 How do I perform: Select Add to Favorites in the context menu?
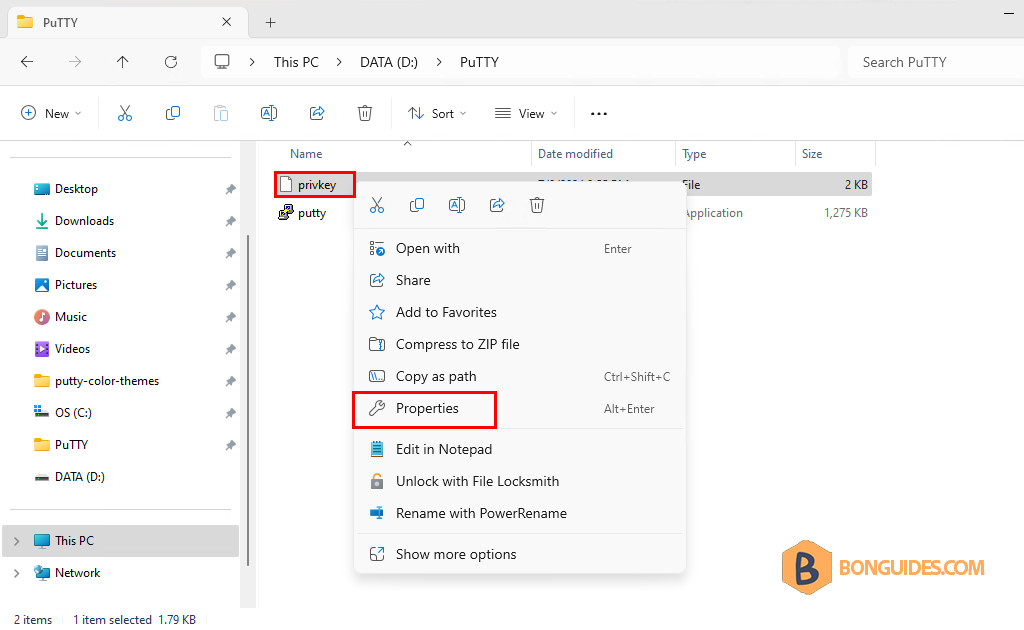(520, 313)
